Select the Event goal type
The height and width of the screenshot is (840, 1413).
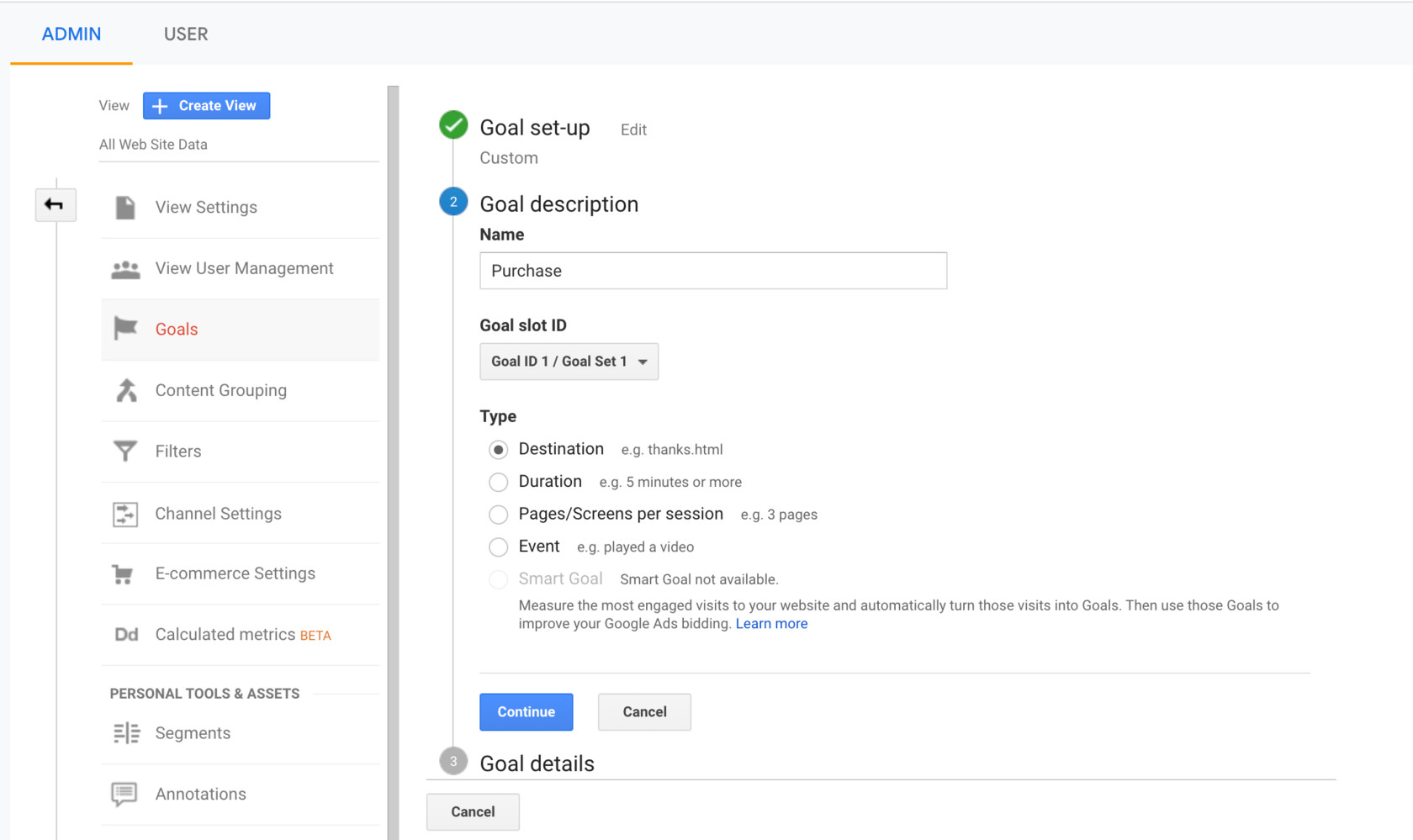click(499, 547)
